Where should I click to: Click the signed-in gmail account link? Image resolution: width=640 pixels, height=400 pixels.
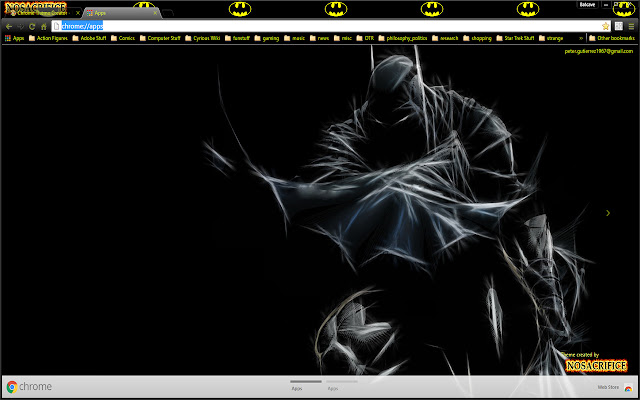(x=598, y=51)
